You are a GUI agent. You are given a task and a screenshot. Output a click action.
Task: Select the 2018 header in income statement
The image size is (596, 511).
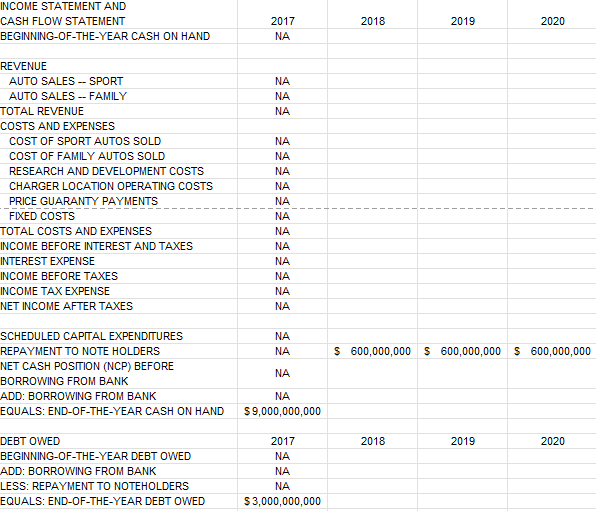pyautogui.click(x=372, y=21)
